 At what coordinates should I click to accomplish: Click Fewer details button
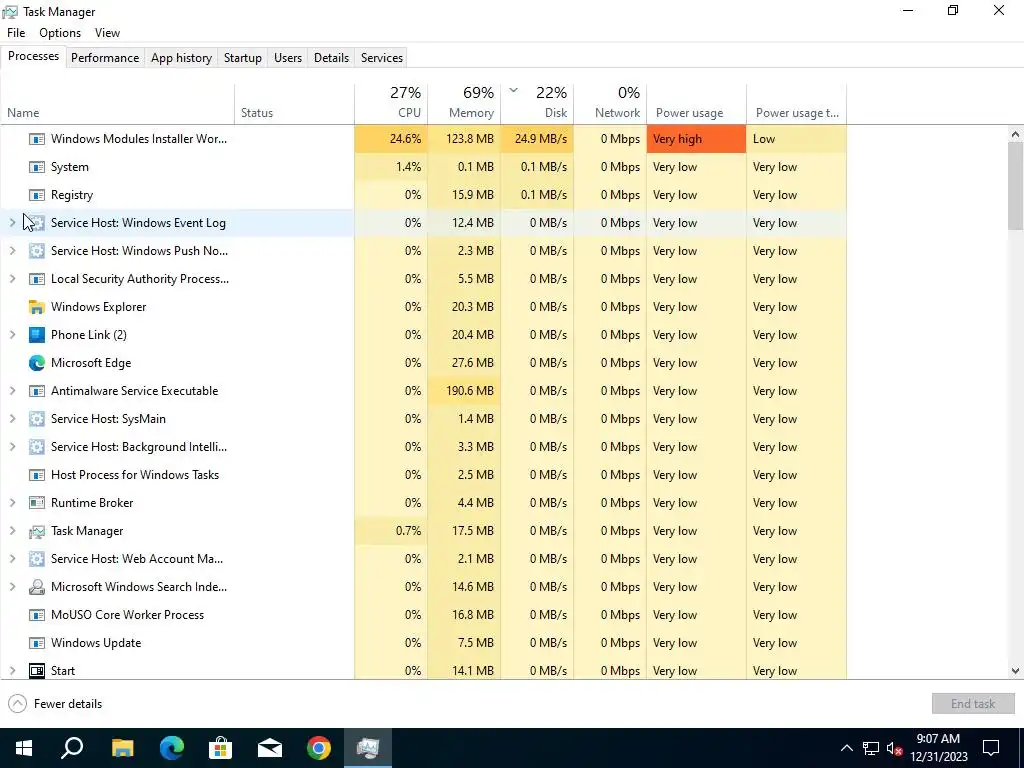point(56,704)
